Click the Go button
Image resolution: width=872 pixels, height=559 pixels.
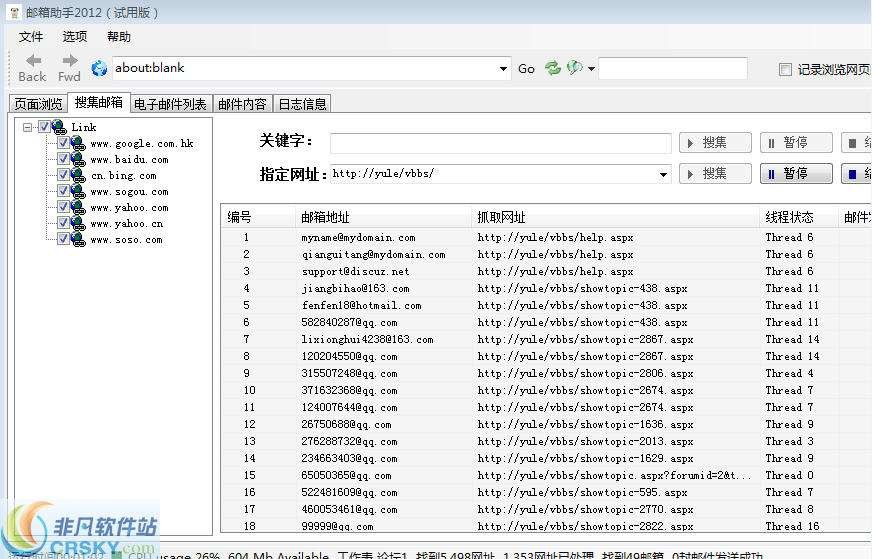coord(526,69)
